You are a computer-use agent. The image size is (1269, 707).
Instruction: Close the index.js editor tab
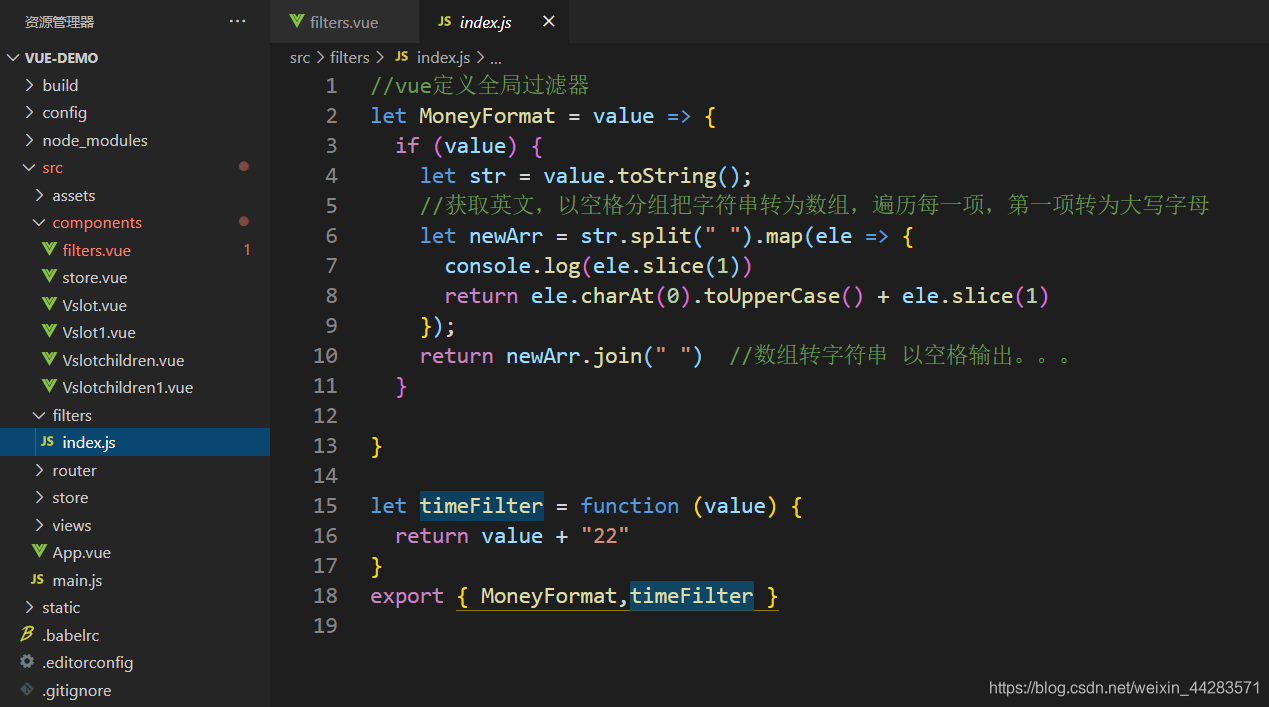pos(548,21)
